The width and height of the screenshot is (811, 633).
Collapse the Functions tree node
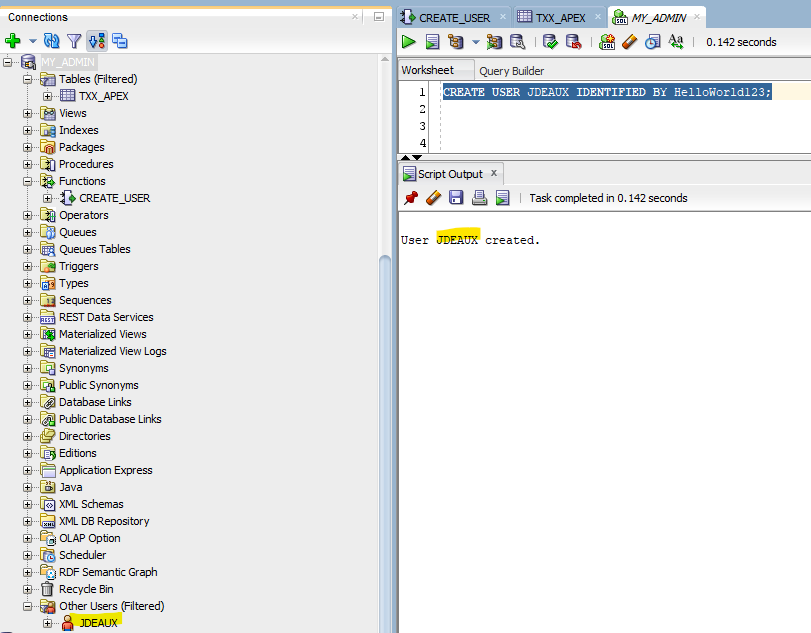tap(28, 181)
